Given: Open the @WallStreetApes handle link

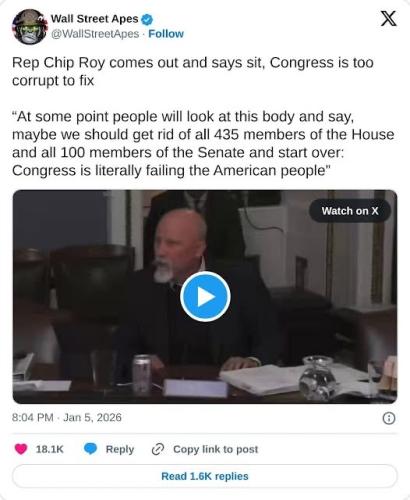Looking at the screenshot, I should [95, 34].
